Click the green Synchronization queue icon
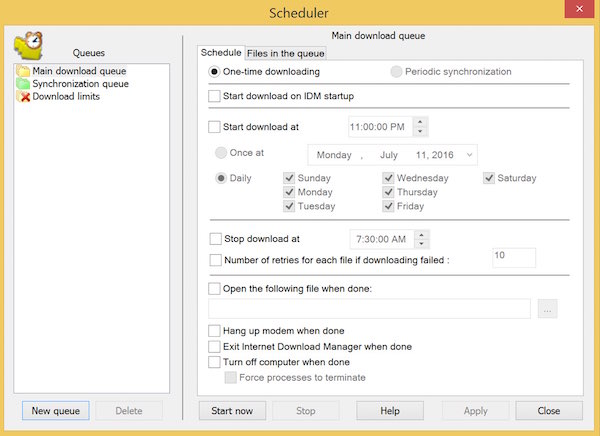This screenshot has height=436, width=600. 23,84
